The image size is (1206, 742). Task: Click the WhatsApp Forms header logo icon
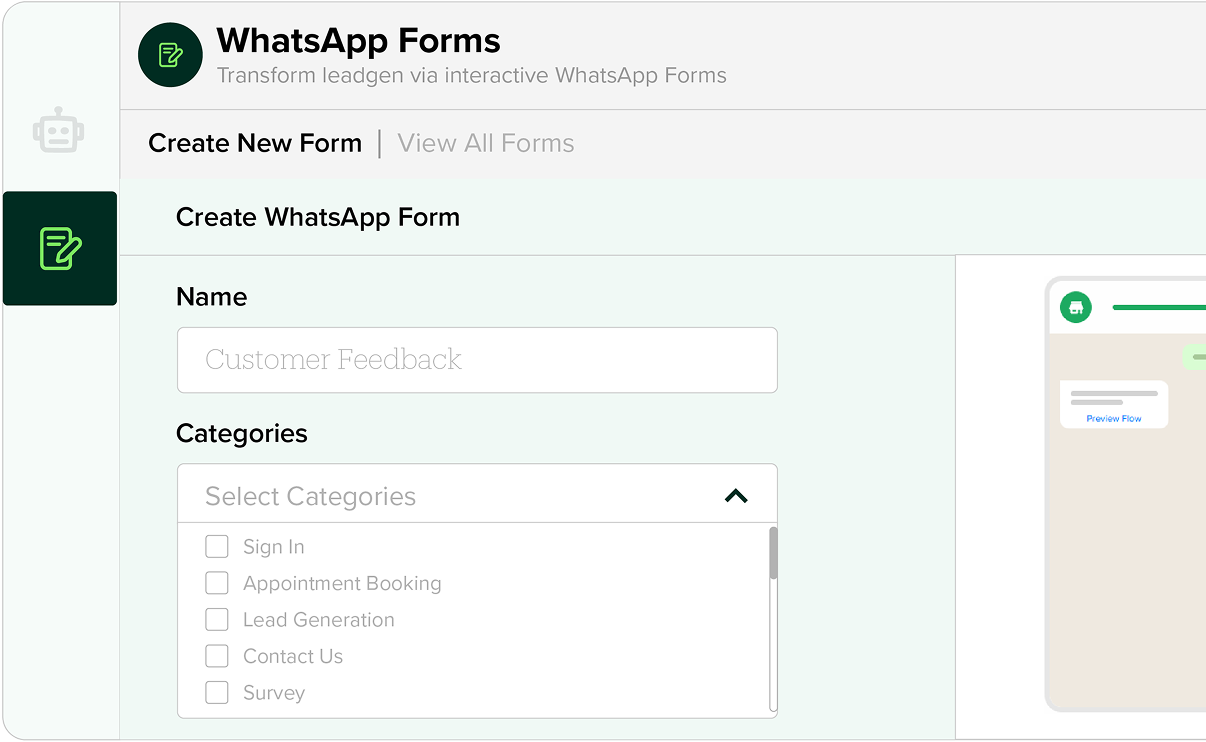[x=171, y=55]
